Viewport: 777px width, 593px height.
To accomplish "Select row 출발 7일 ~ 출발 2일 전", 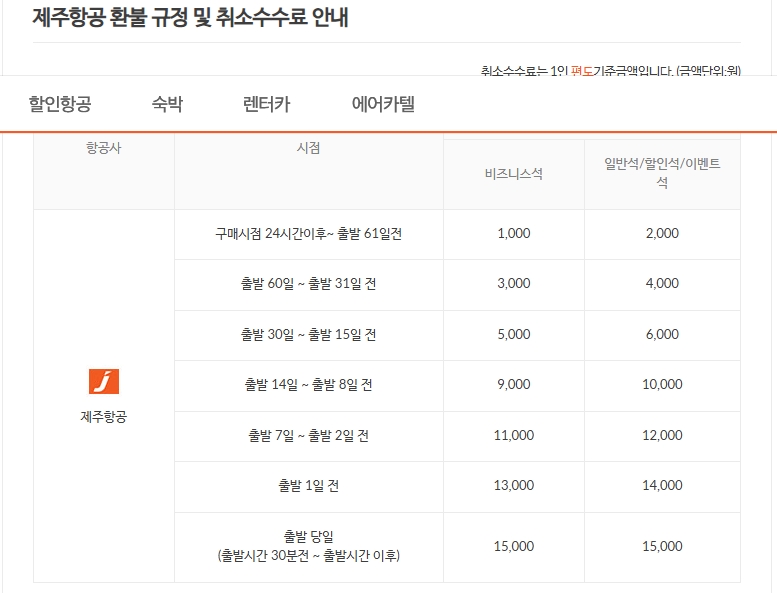I will 308,435.
